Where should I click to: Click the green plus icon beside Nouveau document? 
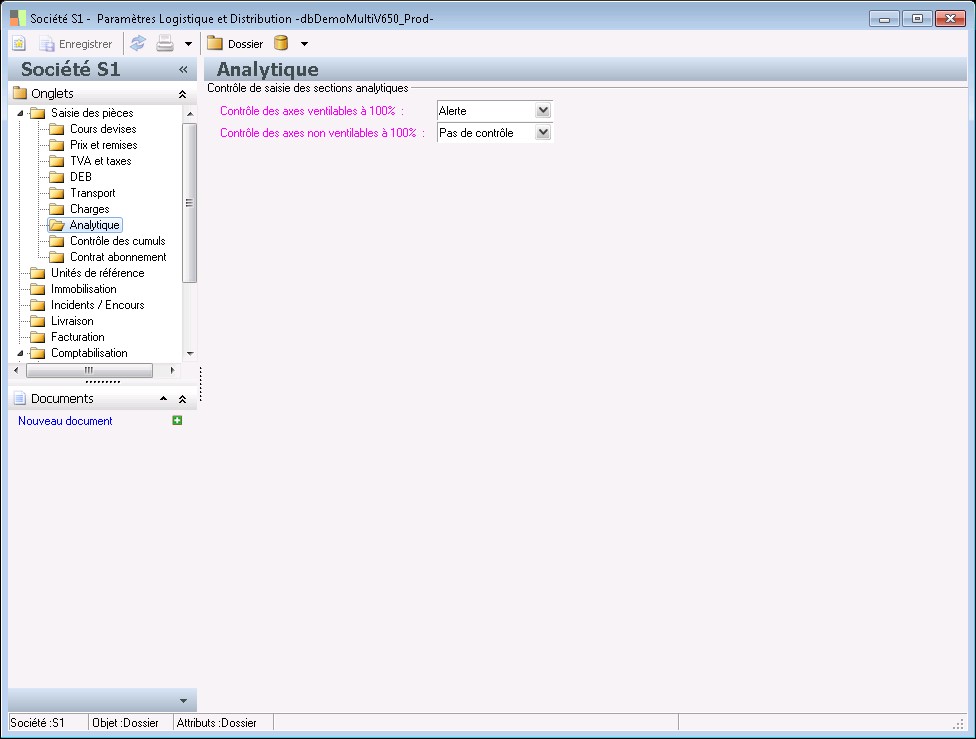tap(177, 421)
